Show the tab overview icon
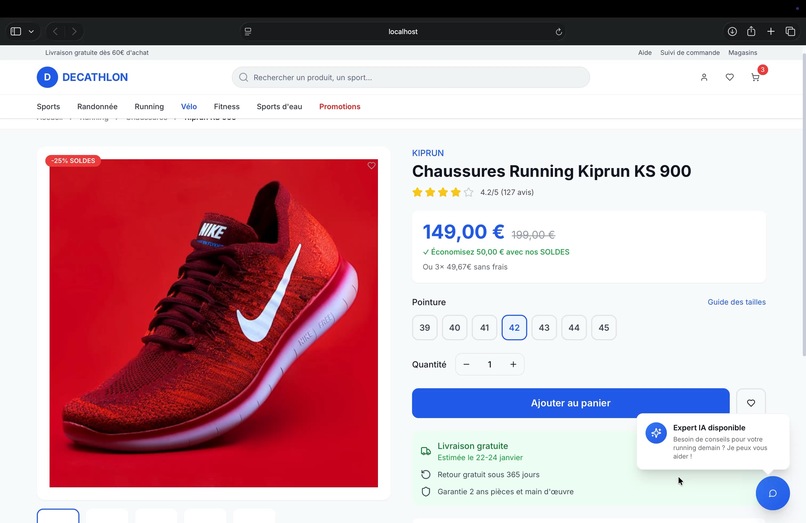The width and height of the screenshot is (806, 523). tap(790, 31)
